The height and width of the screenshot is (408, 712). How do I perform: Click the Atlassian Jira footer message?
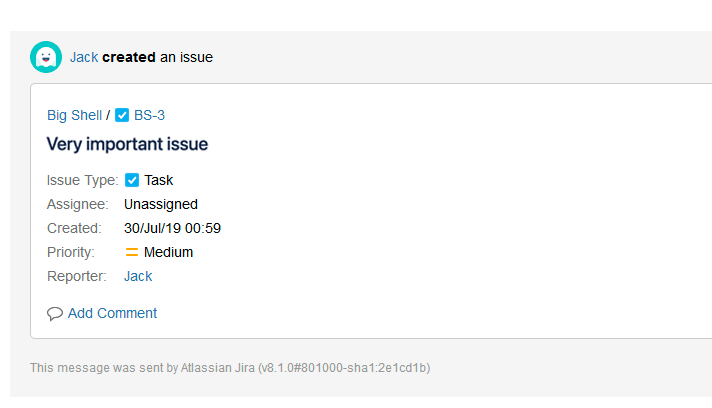tap(230, 368)
